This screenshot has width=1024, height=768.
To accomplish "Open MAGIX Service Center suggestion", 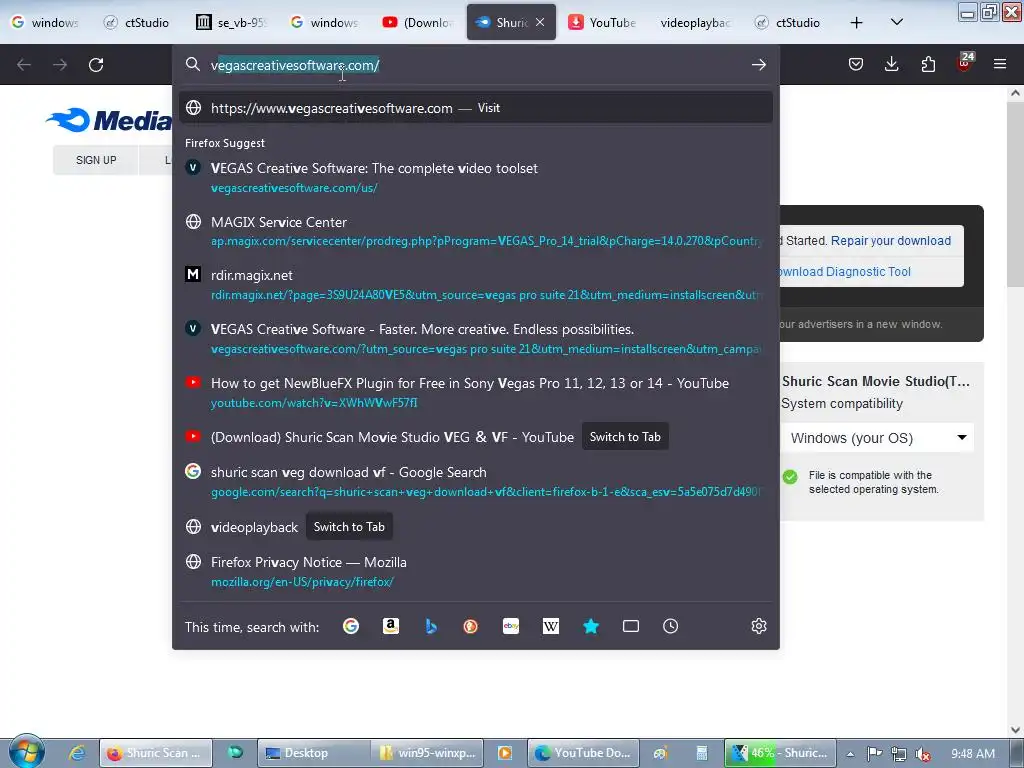I will coord(476,231).
